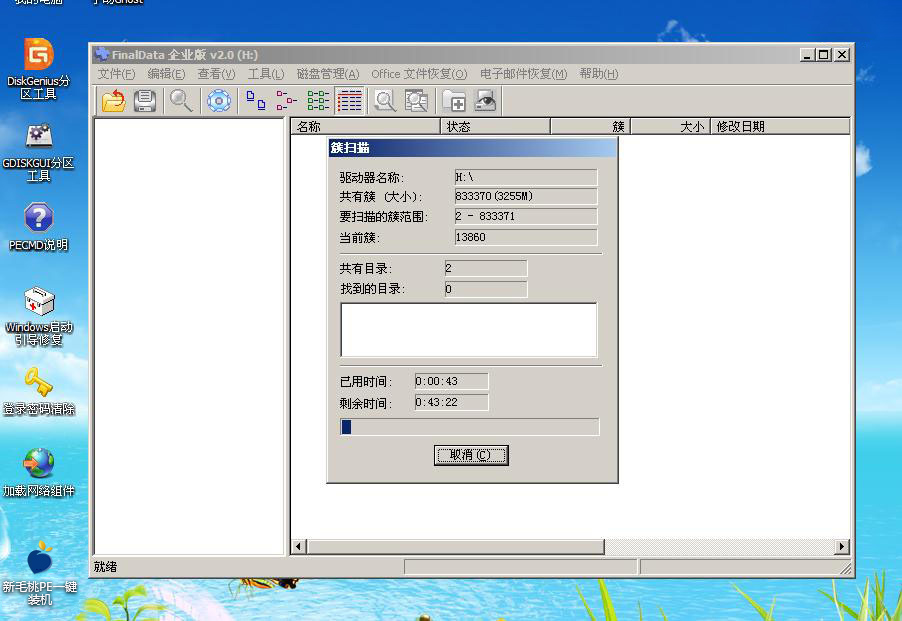Open the 编辑(E) menu
This screenshot has width=902, height=621.
(166, 74)
